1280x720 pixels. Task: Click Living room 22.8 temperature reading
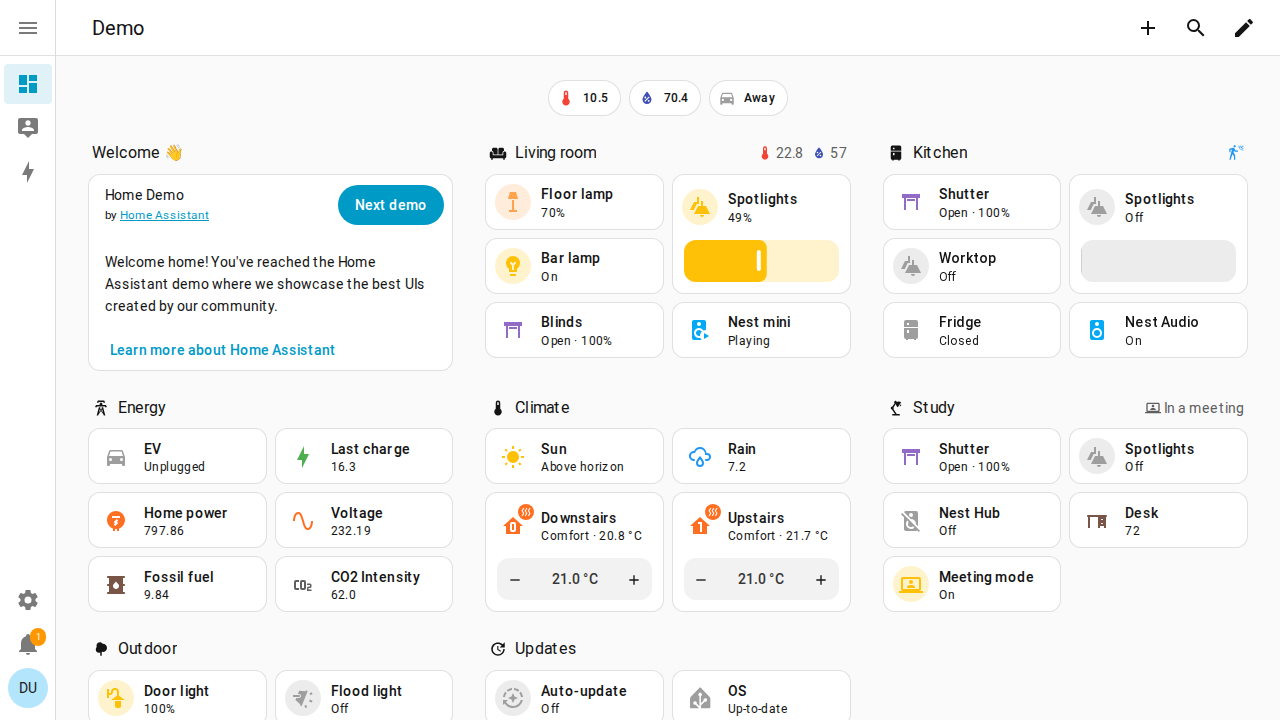pos(781,153)
